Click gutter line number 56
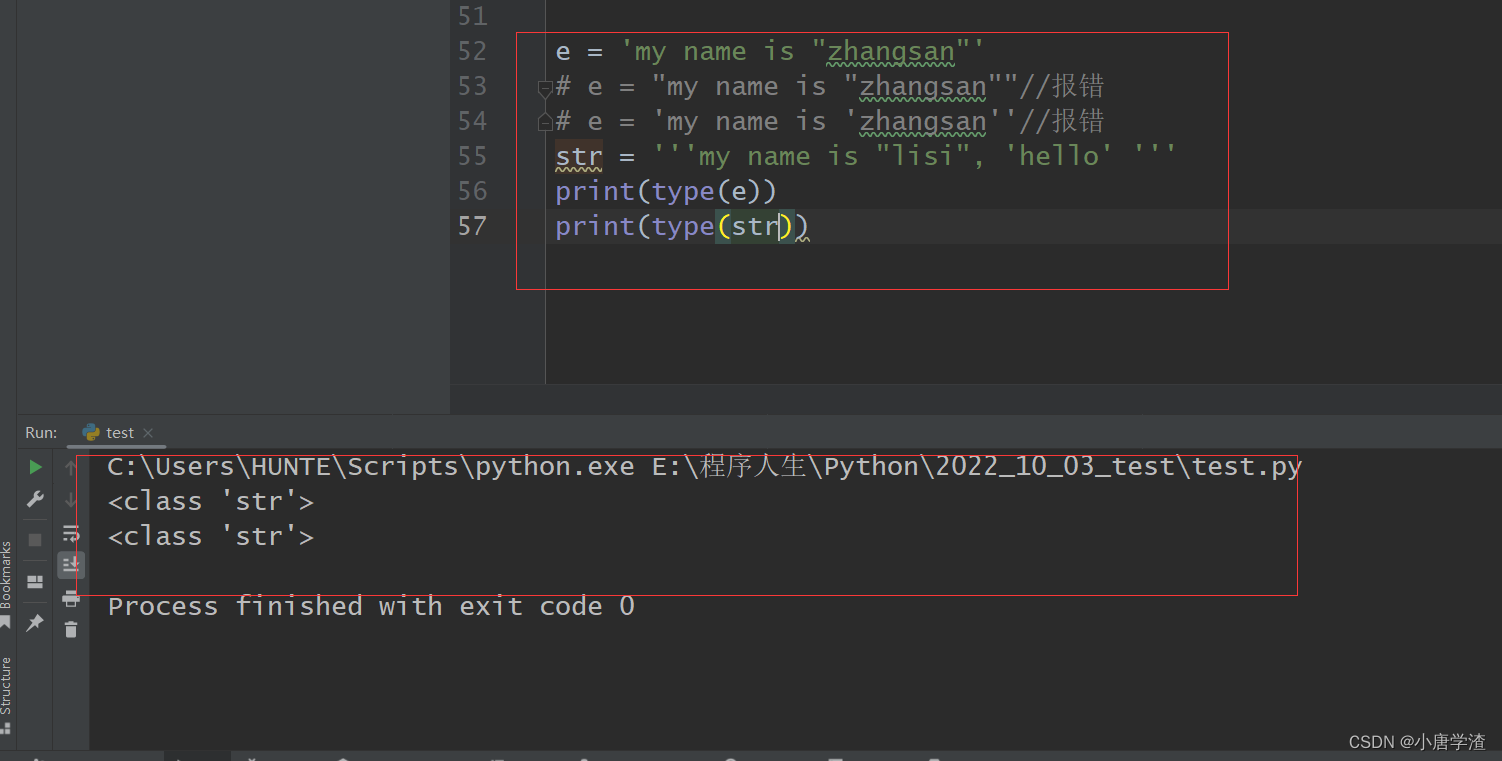Image resolution: width=1502 pixels, height=761 pixels. (472, 192)
